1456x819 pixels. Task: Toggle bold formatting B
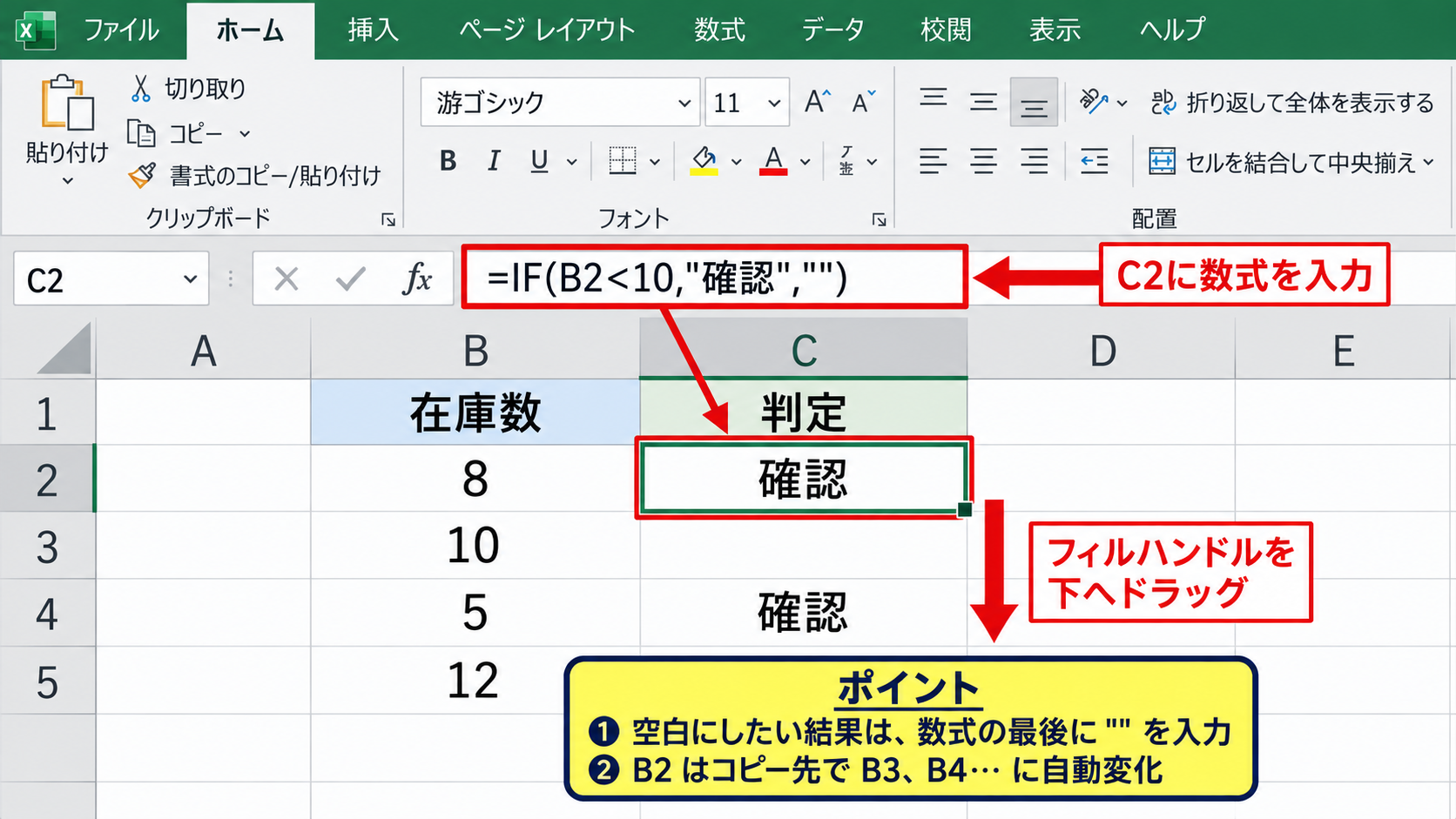click(x=448, y=161)
